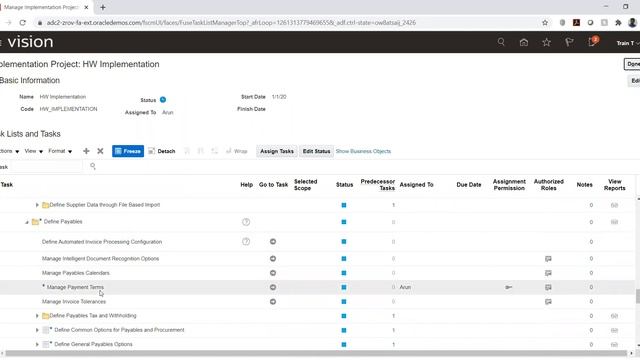Go to task Manage Invoice Tolerances

(273, 302)
